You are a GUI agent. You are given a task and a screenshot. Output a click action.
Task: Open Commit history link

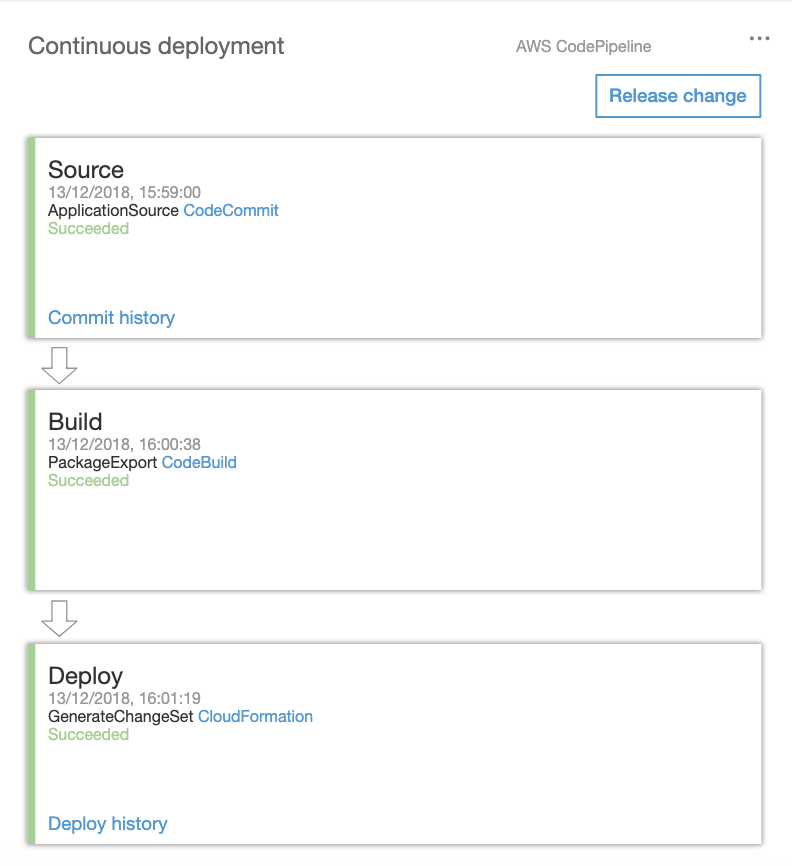[112, 318]
